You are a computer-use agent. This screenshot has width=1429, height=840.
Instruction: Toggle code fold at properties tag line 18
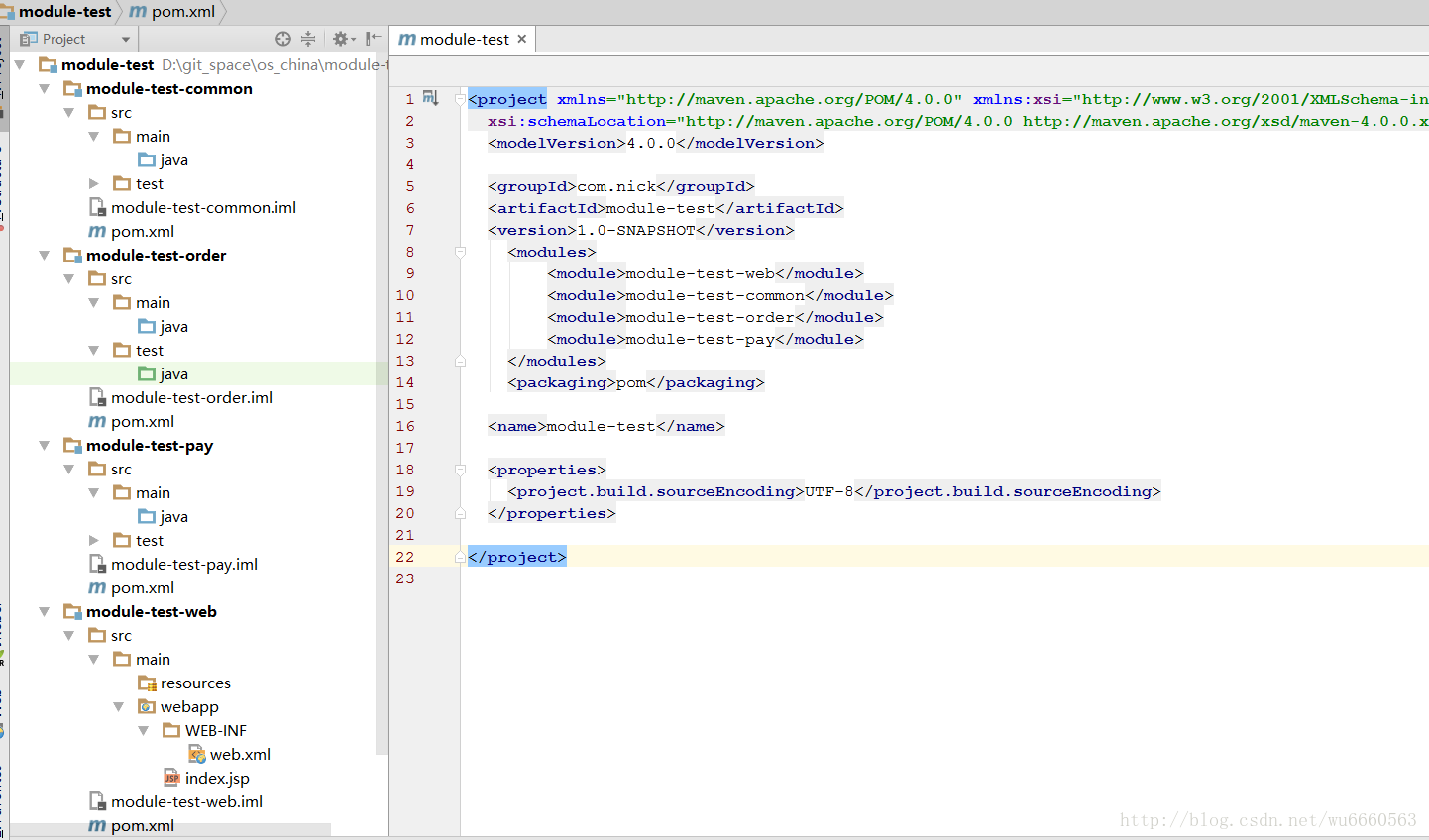(x=460, y=471)
